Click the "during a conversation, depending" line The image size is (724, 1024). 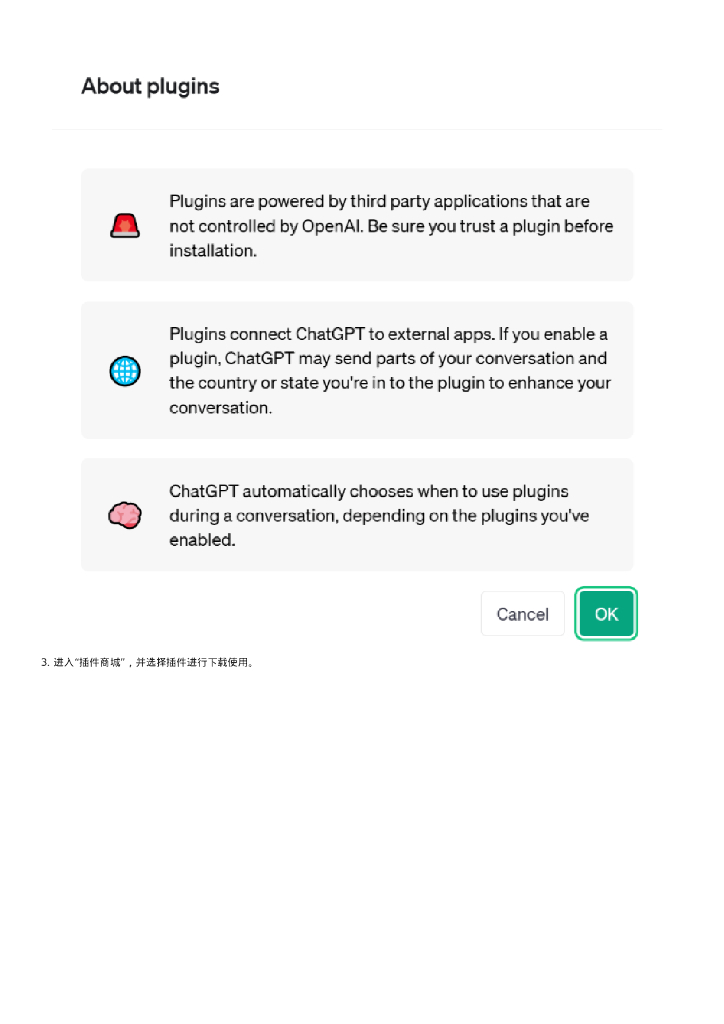(x=379, y=515)
